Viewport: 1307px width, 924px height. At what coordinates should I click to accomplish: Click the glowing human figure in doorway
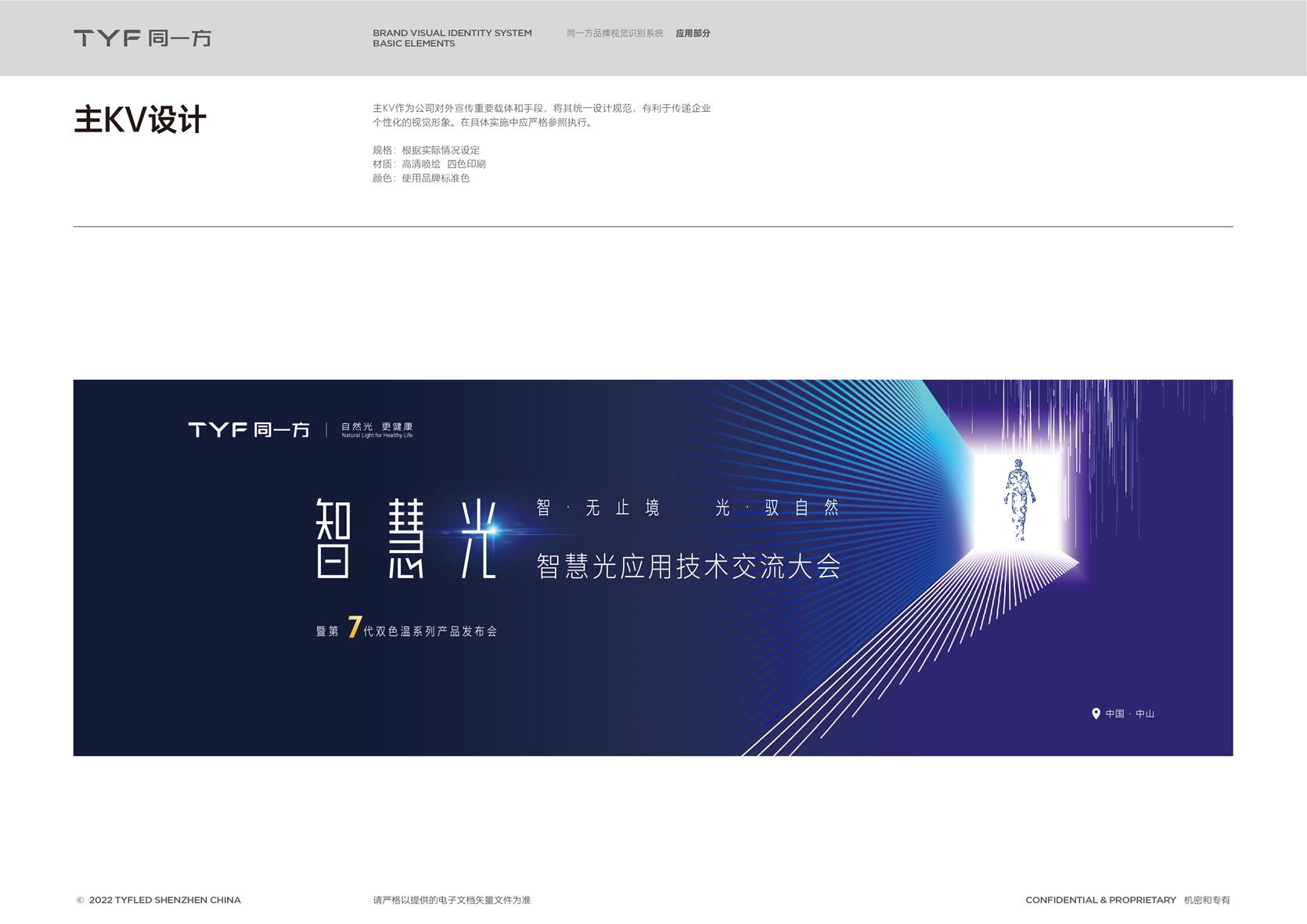pyautogui.click(x=1018, y=499)
